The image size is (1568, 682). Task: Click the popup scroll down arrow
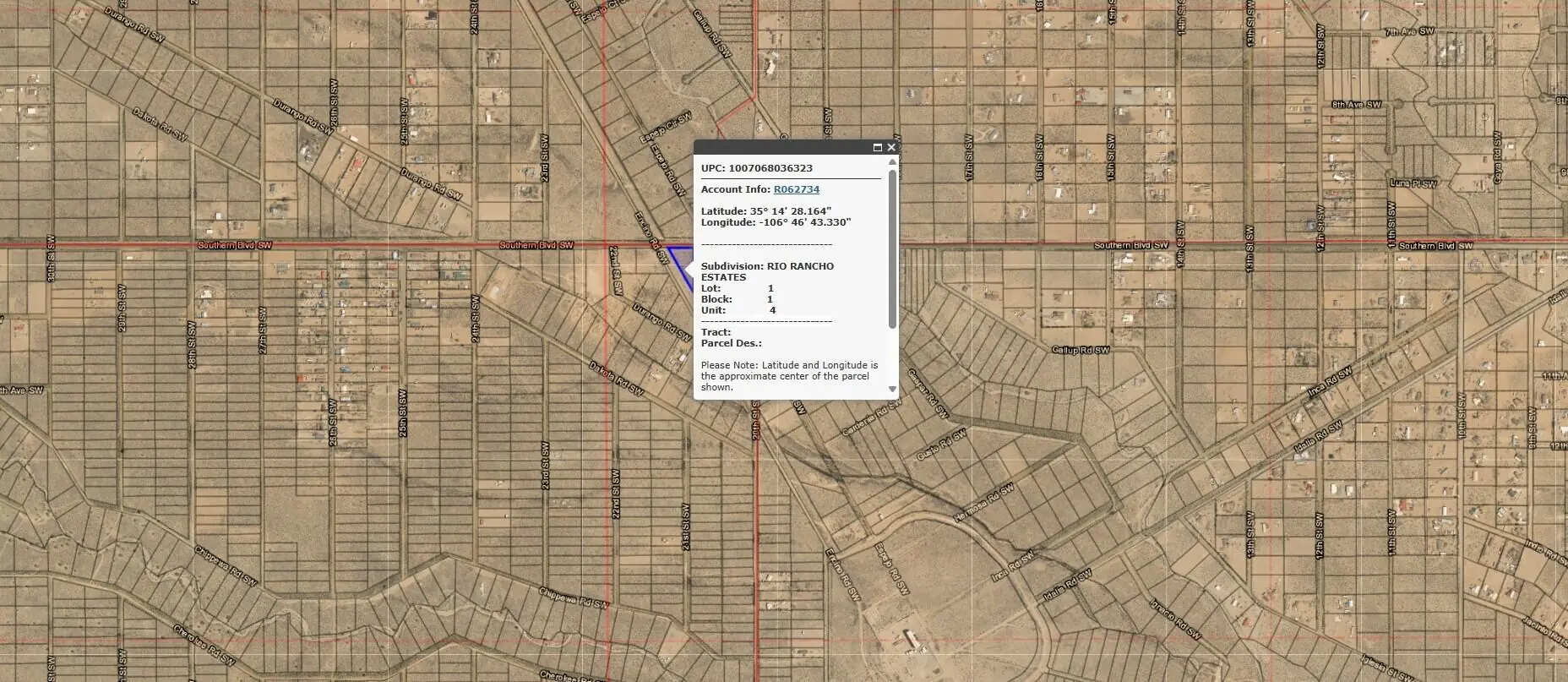click(x=892, y=389)
